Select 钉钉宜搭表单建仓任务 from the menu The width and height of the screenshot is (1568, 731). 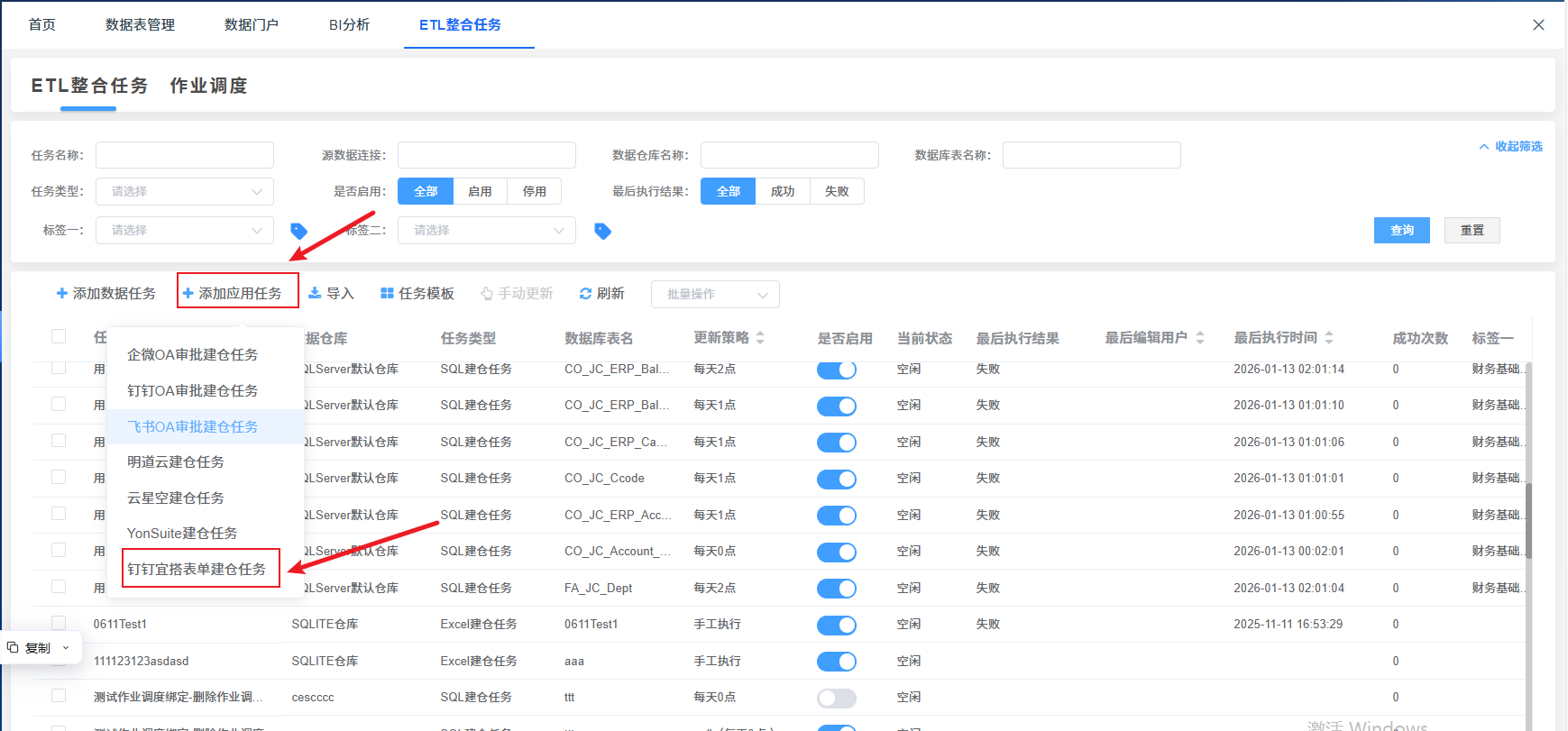(197, 569)
